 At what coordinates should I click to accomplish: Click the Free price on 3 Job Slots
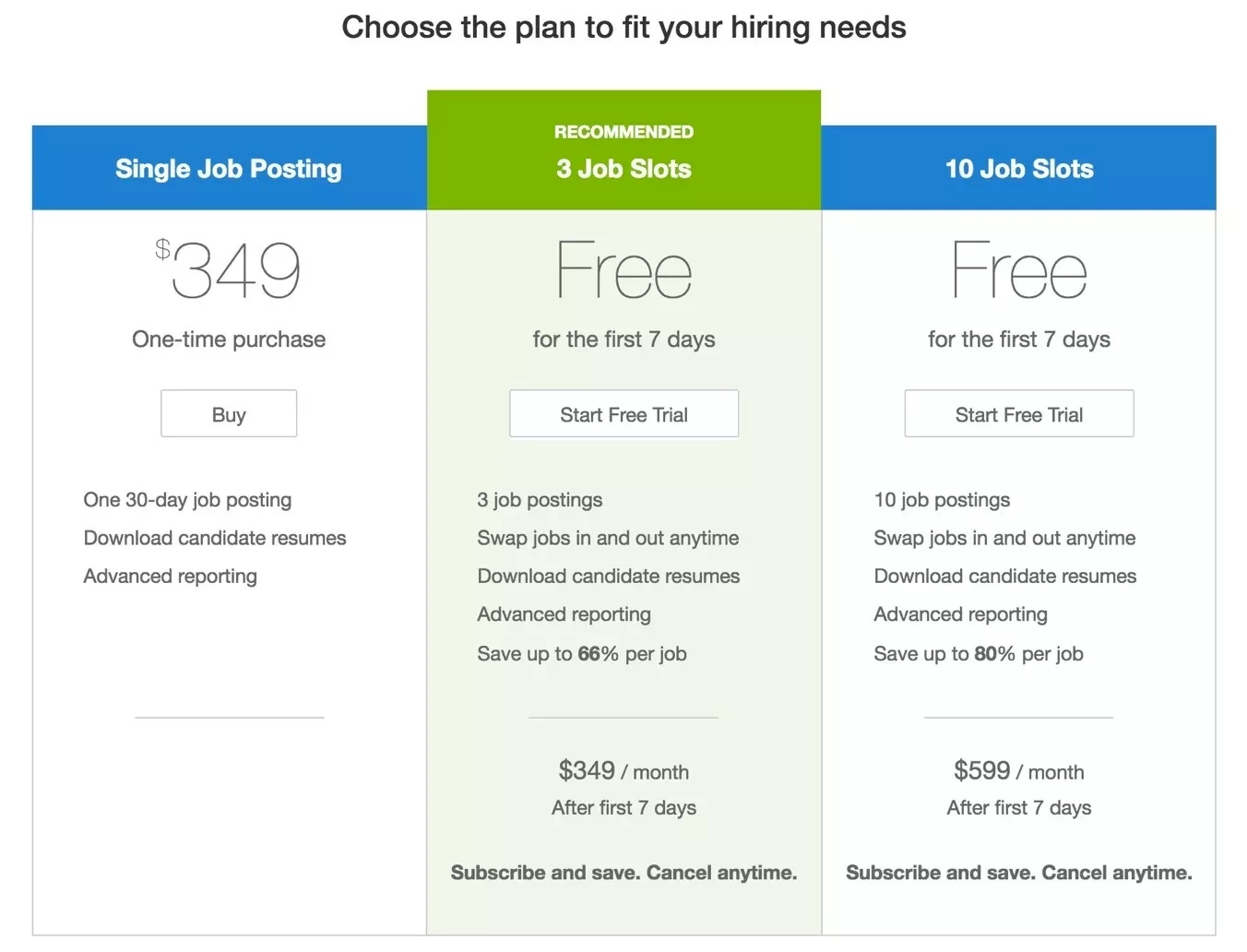point(623,269)
